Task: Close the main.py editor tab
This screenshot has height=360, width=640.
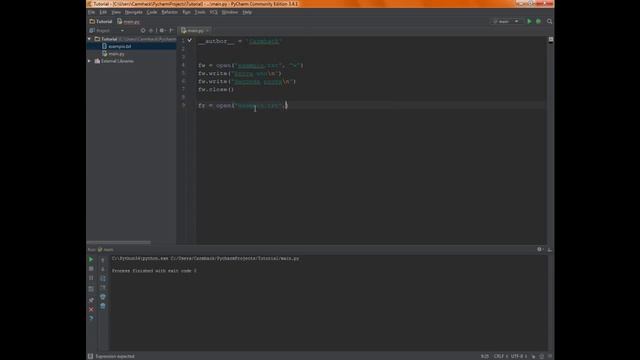Action: (207, 31)
